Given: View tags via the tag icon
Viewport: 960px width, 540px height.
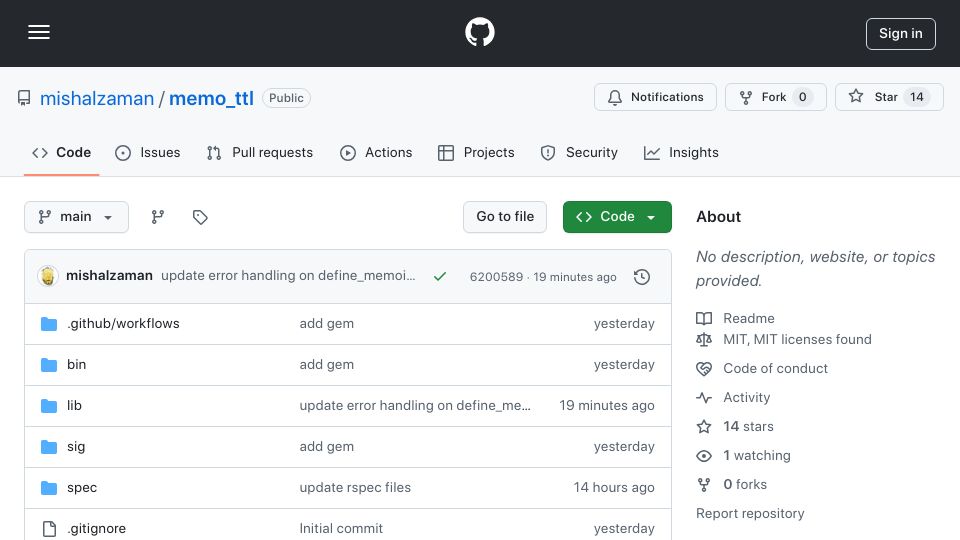Looking at the screenshot, I should click(x=200, y=217).
